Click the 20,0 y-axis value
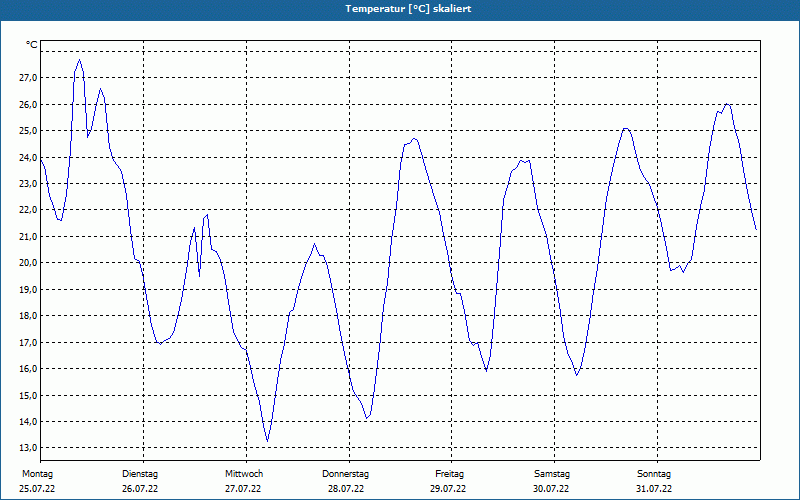This screenshot has height=500, width=800. coord(28,263)
